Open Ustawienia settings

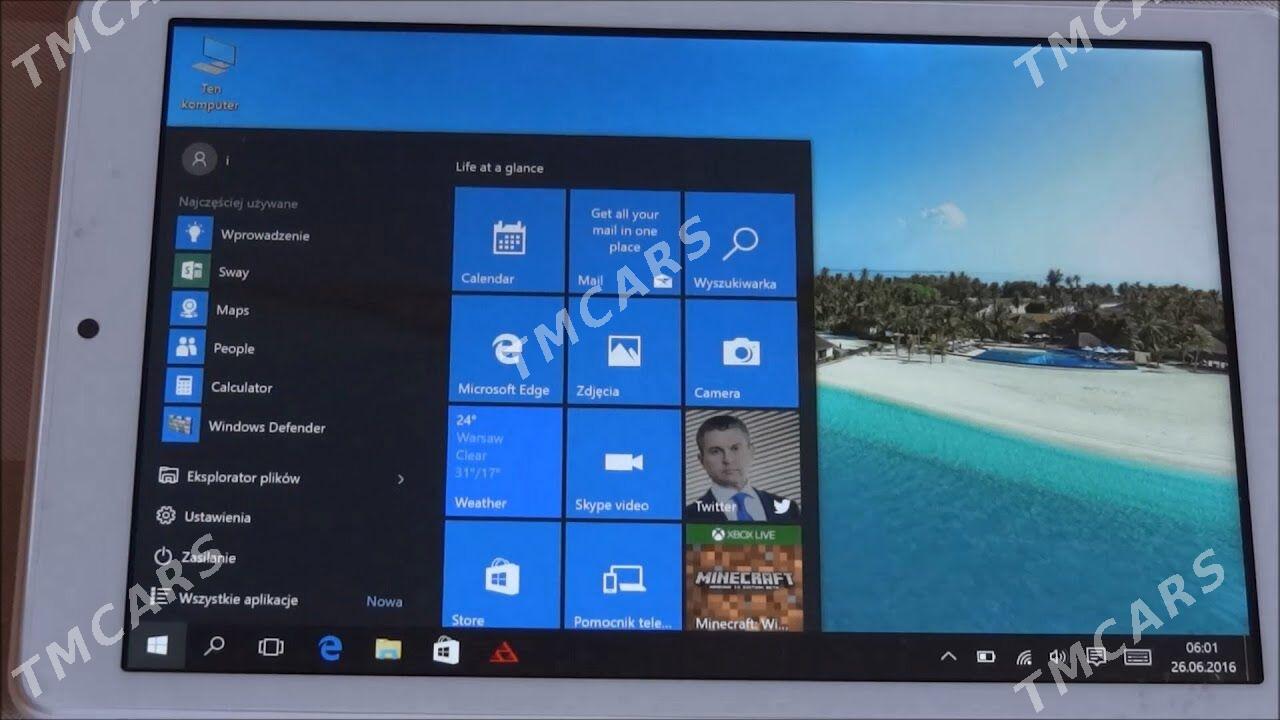click(x=203, y=516)
